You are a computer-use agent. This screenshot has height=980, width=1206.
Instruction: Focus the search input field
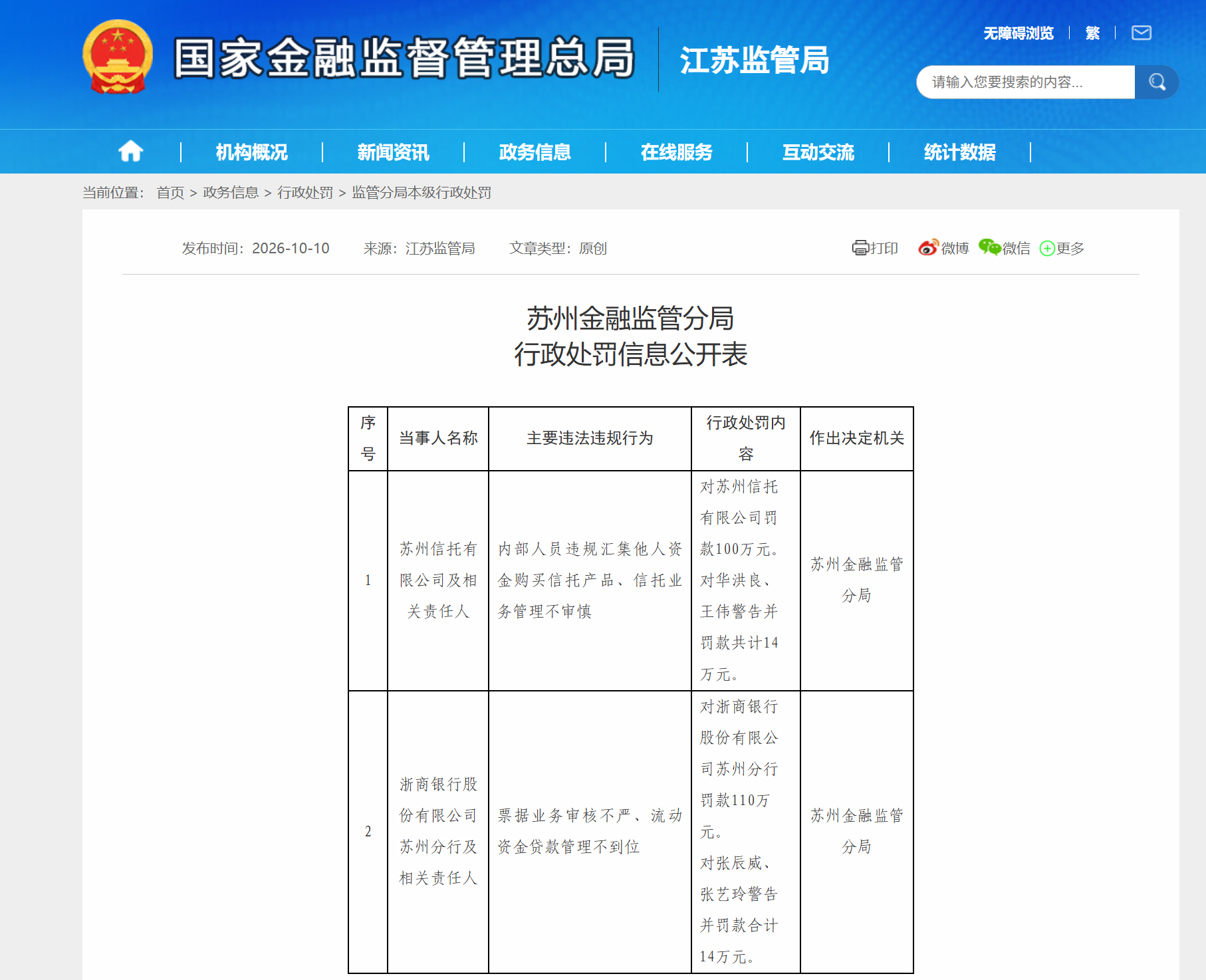tap(1025, 82)
